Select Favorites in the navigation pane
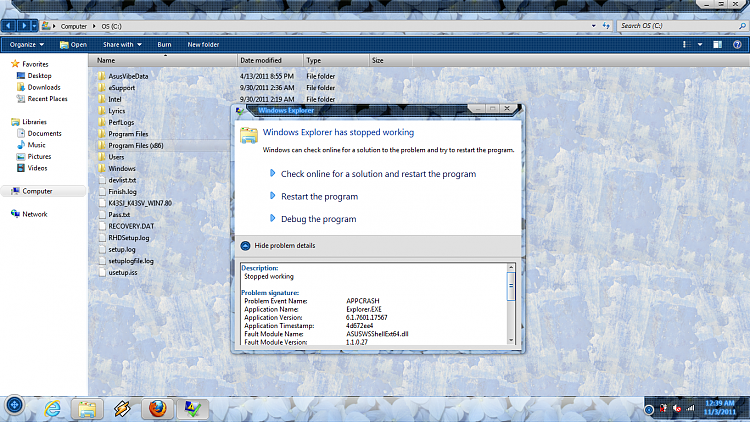Image resolution: width=750 pixels, height=422 pixels. (x=29, y=64)
